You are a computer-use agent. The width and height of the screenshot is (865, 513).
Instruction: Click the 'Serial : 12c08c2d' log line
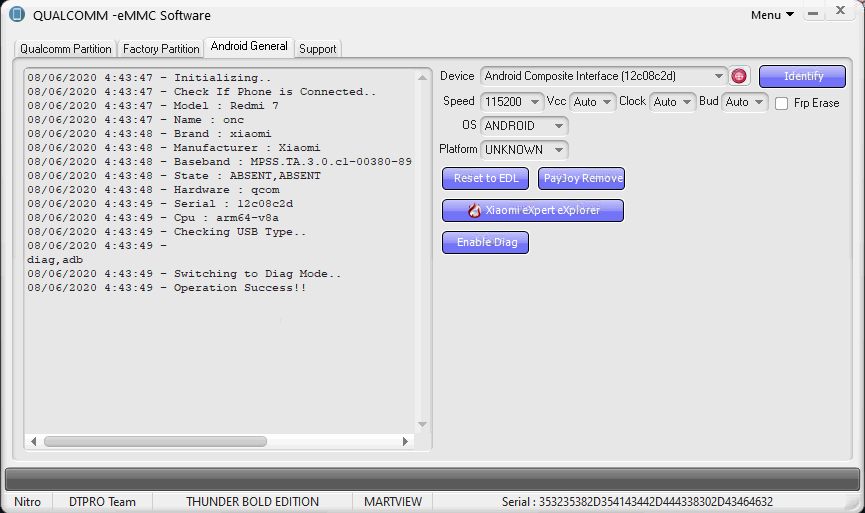pos(160,204)
